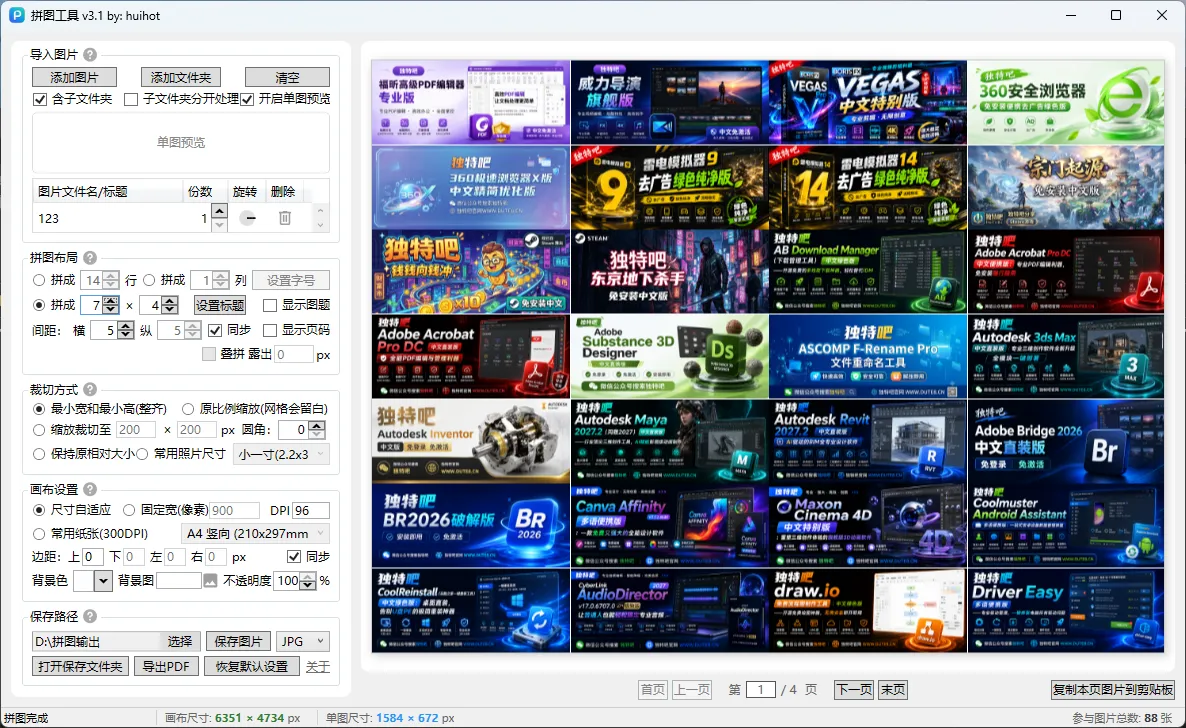This screenshot has height=728, width=1186.
Task: Go to 下一页 next page
Action: point(854,689)
